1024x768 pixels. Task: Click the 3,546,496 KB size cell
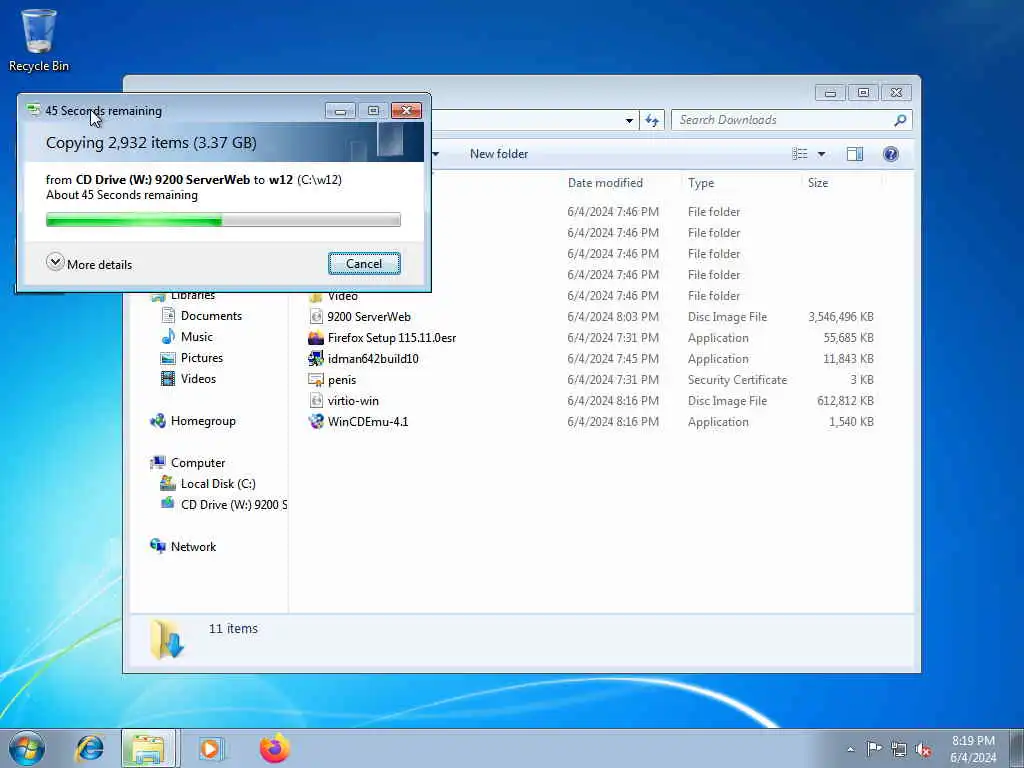(840, 317)
